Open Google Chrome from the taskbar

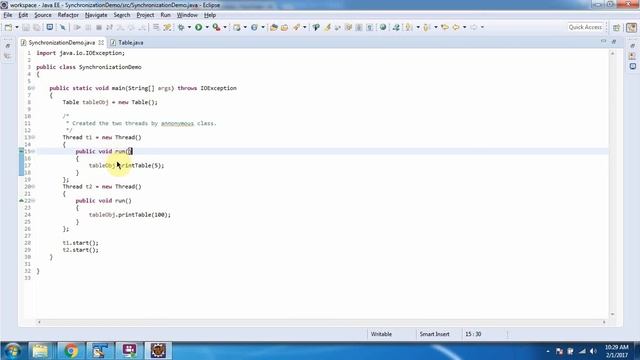click(x=71, y=351)
